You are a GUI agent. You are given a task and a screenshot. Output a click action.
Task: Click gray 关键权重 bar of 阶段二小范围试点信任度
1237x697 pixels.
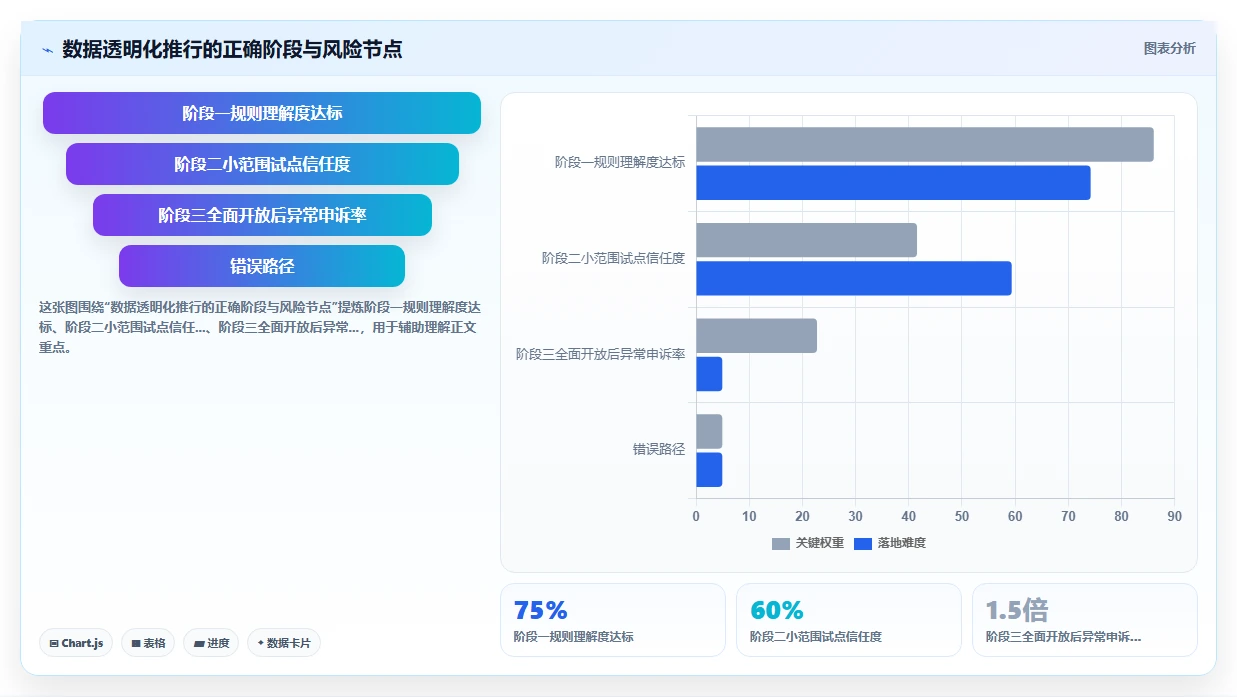[807, 240]
